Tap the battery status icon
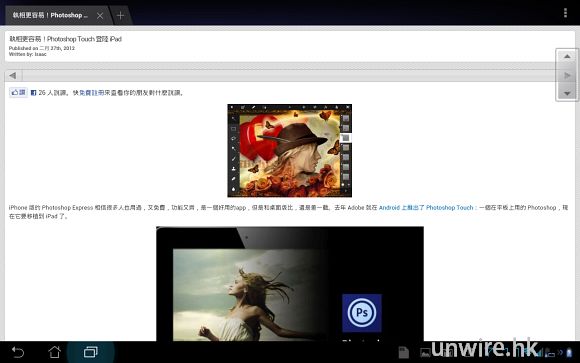580x363 pixels. point(569,353)
